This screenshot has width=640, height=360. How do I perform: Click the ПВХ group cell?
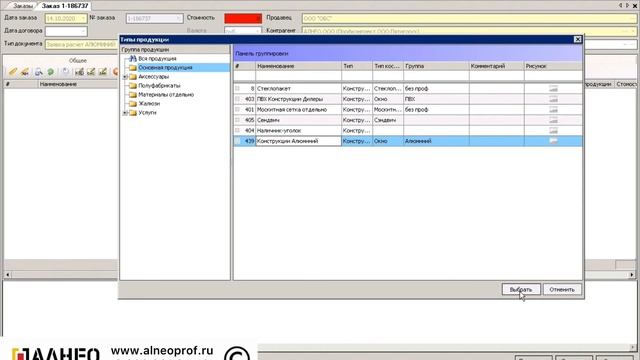pos(436,99)
